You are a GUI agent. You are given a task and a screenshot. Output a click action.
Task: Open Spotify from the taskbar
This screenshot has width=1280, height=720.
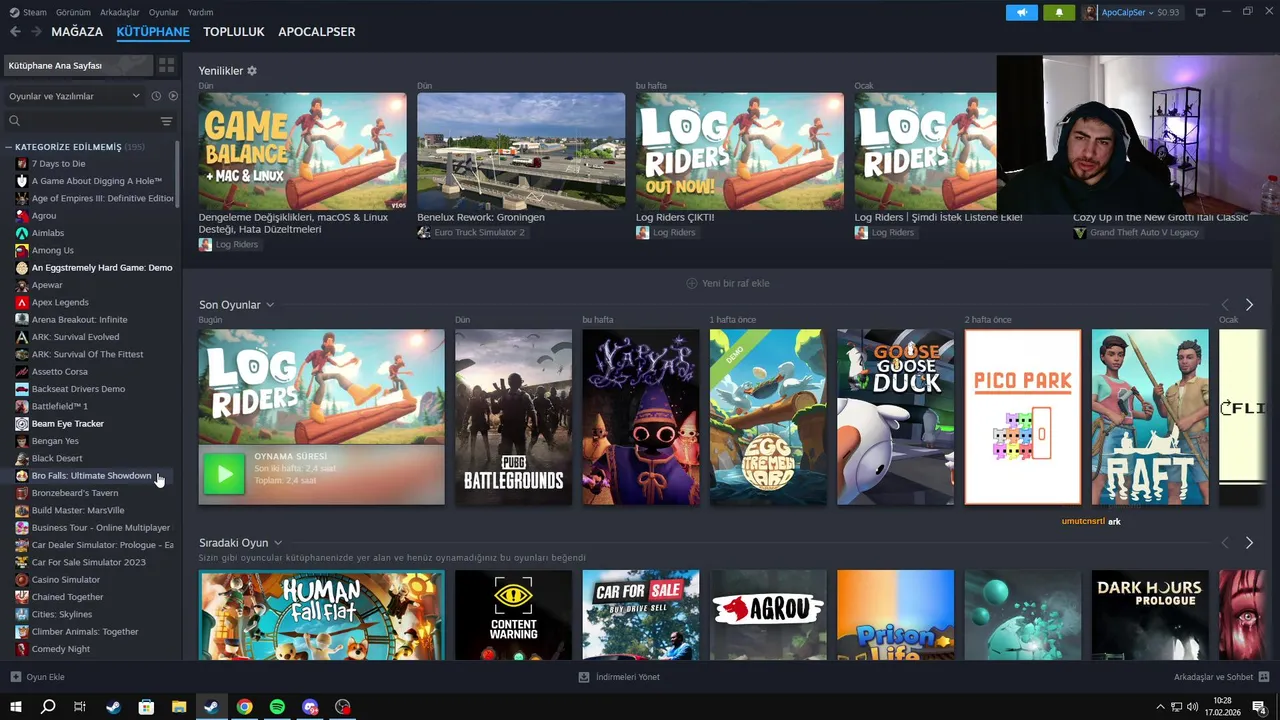277,707
